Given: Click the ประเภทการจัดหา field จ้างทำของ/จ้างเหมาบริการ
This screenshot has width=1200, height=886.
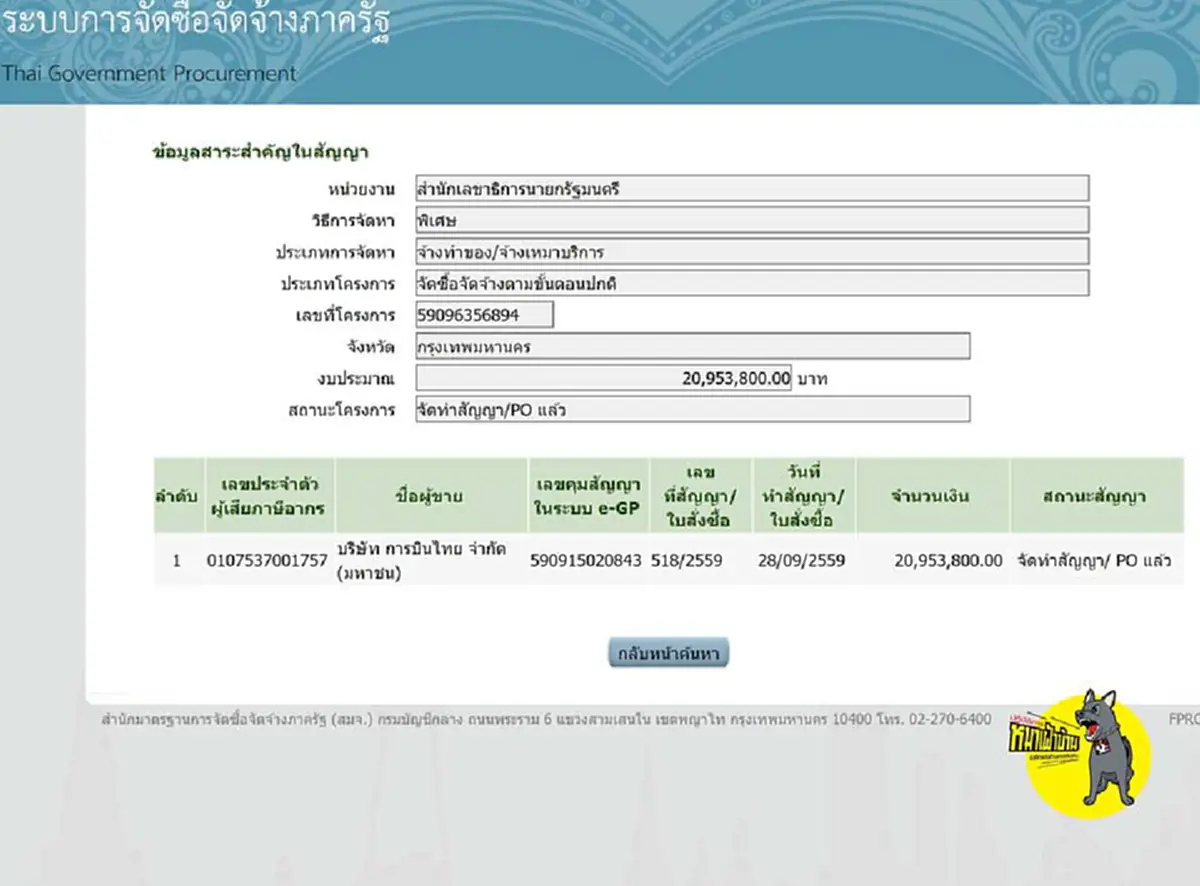Looking at the screenshot, I should tap(752, 251).
